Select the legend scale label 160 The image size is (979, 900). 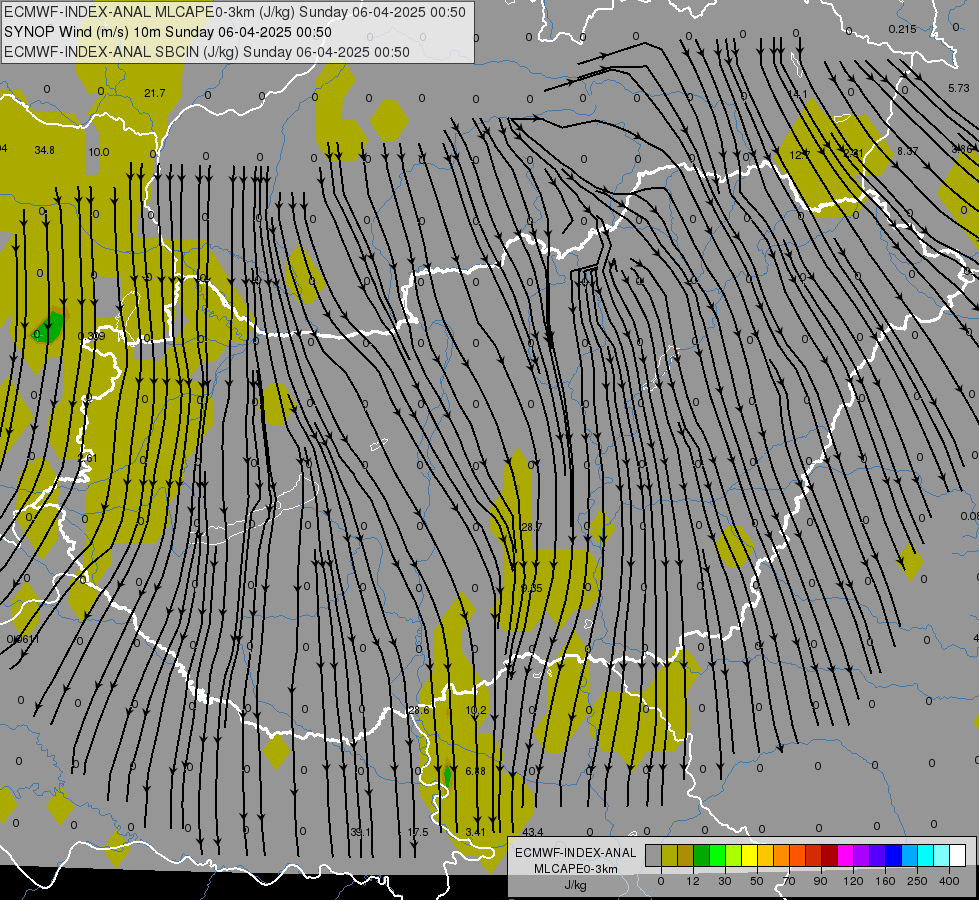885,881
